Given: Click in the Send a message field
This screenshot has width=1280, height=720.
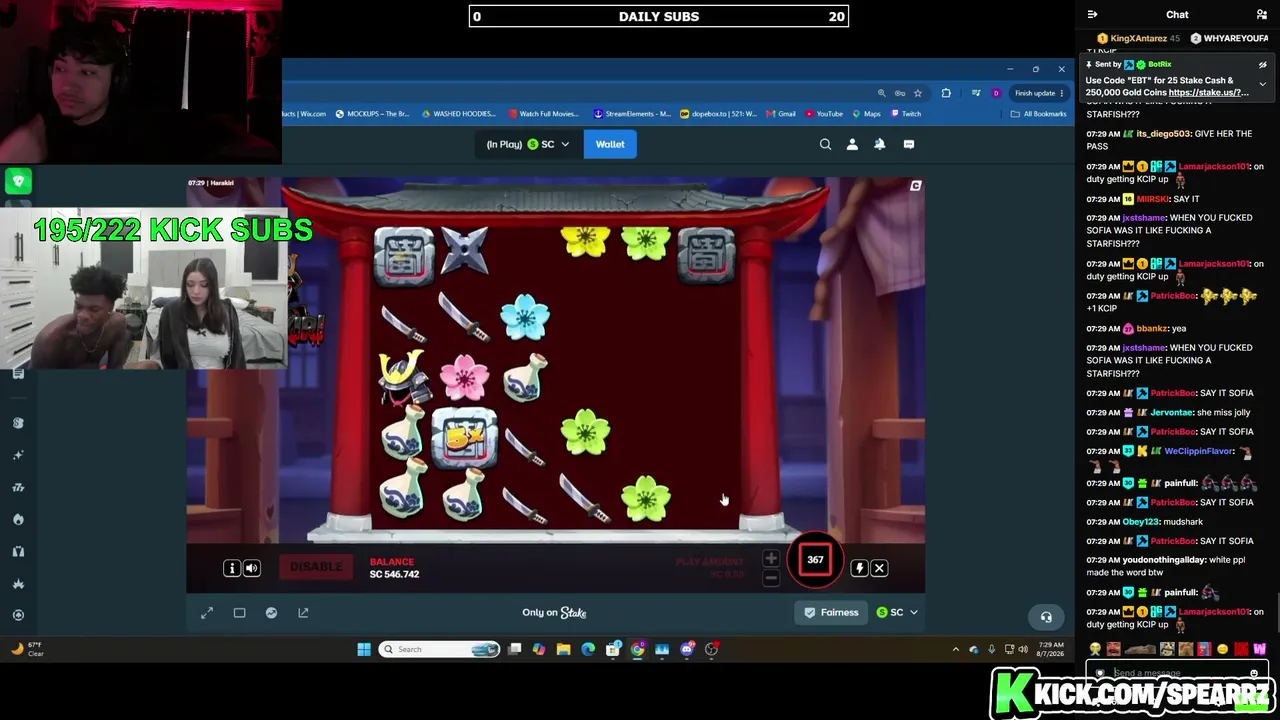Looking at the screenshot, I should [x=1176, y=674].
